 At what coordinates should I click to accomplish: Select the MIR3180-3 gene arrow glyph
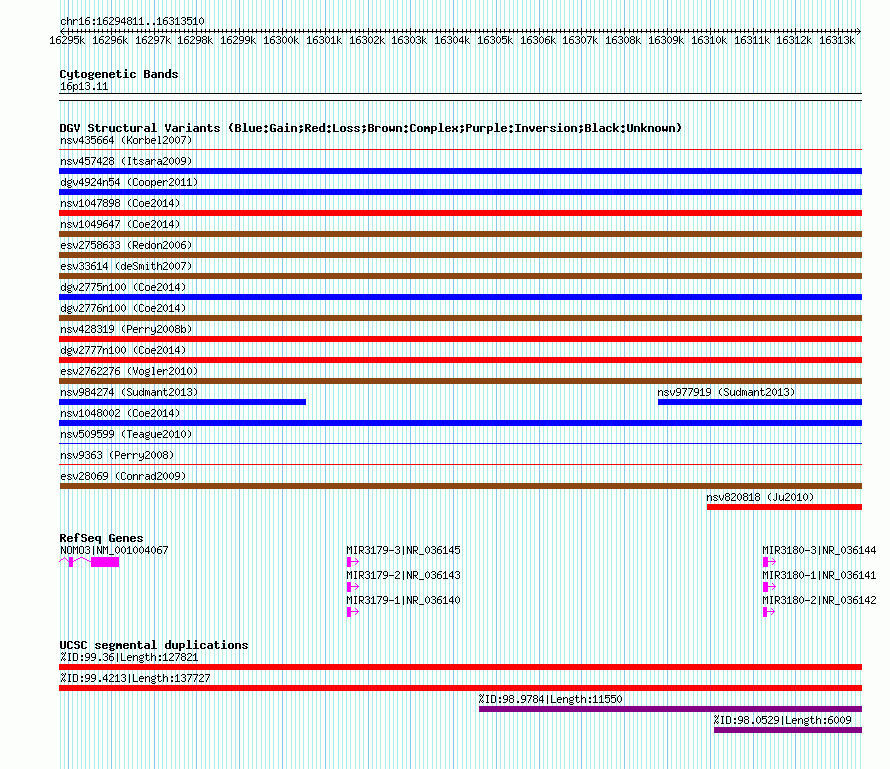[769, 562]
